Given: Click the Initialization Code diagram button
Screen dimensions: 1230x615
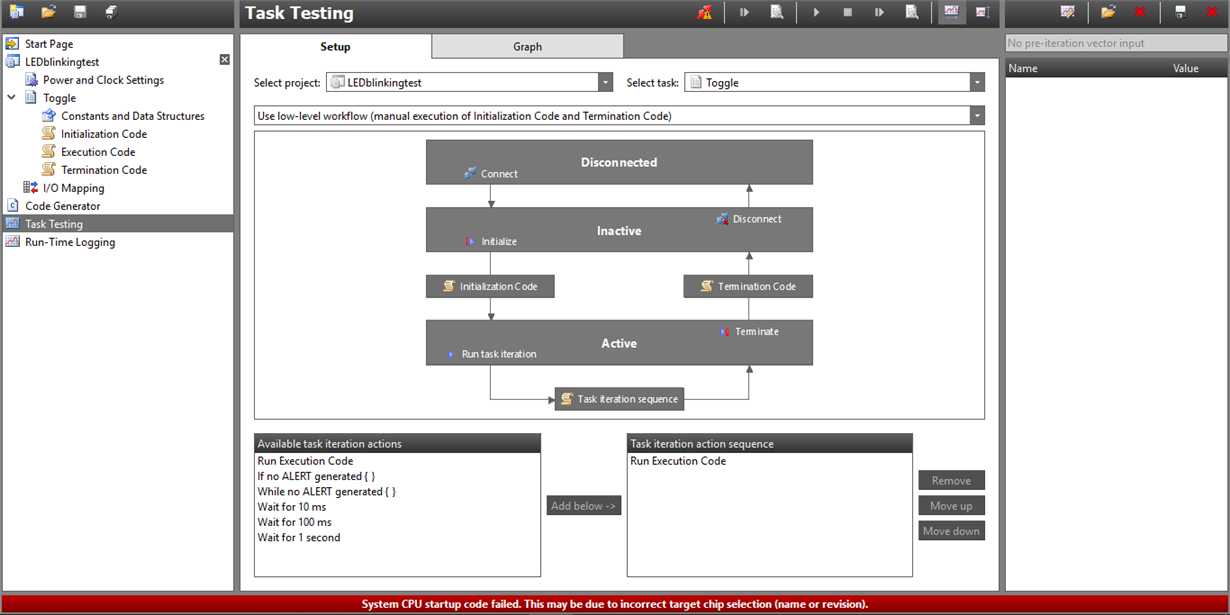Looking at the screenshot, I should (x=490, y=287).
